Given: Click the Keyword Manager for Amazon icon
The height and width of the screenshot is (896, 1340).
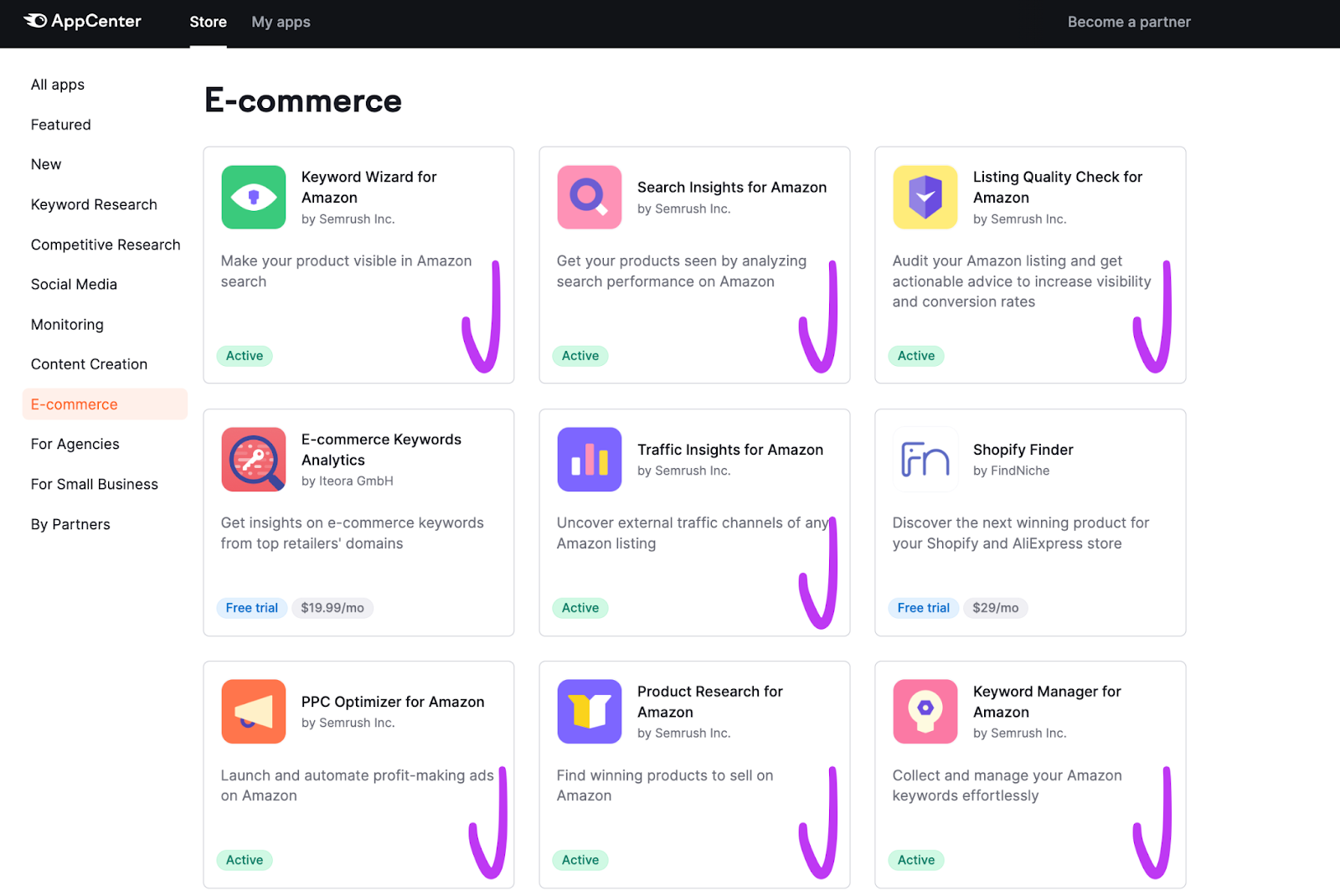Looking at the screenshot, I should (x=925, y=712).
